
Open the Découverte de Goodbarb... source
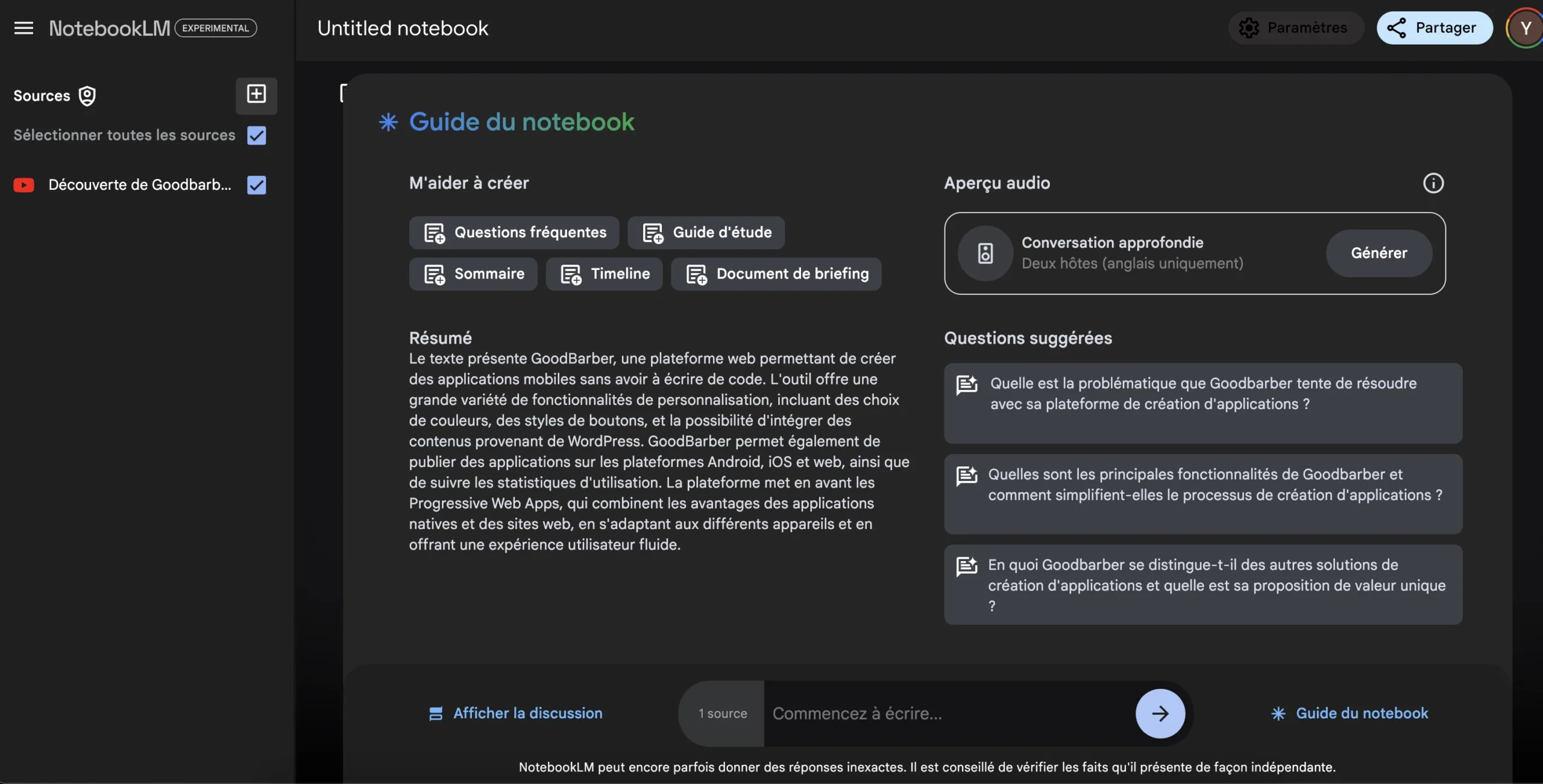tap(140, 185)
